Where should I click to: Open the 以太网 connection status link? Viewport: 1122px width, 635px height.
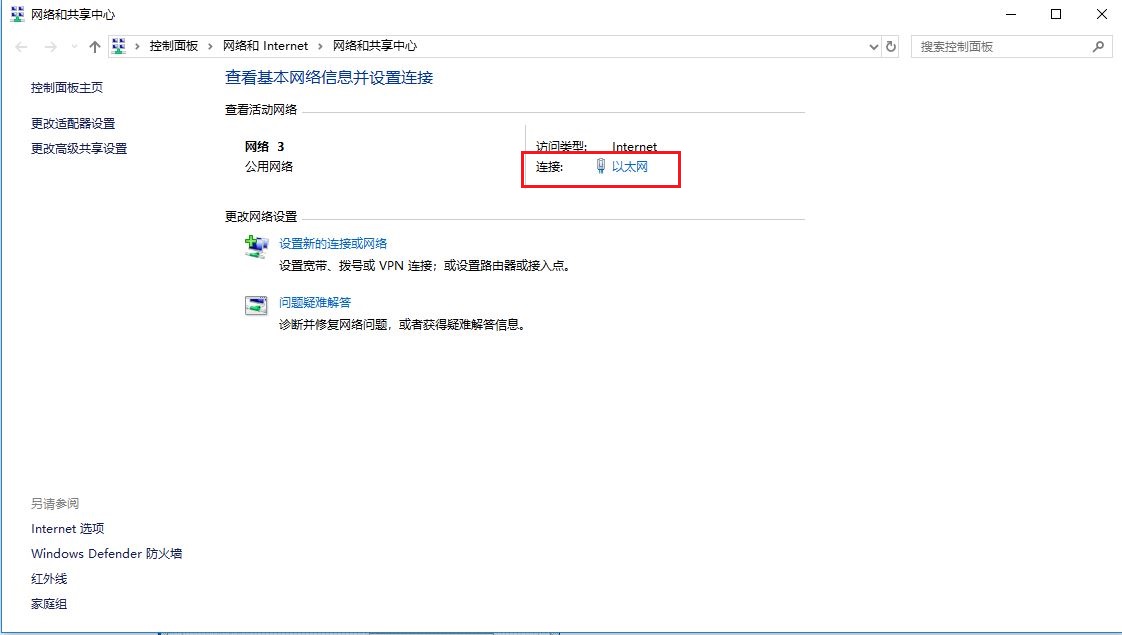coord(629,167)
